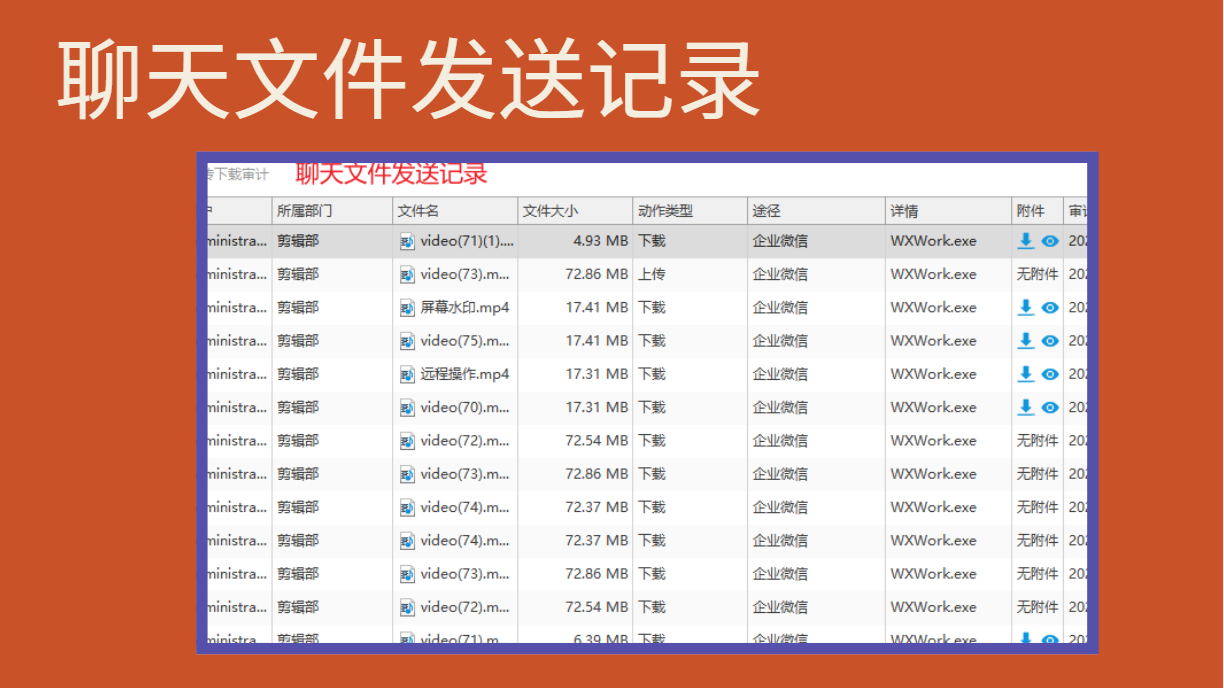Download attachment for video(71)(1) row
Image resolution: width=1224 pixels, height=688 pixels.
tap(1026, 241)
